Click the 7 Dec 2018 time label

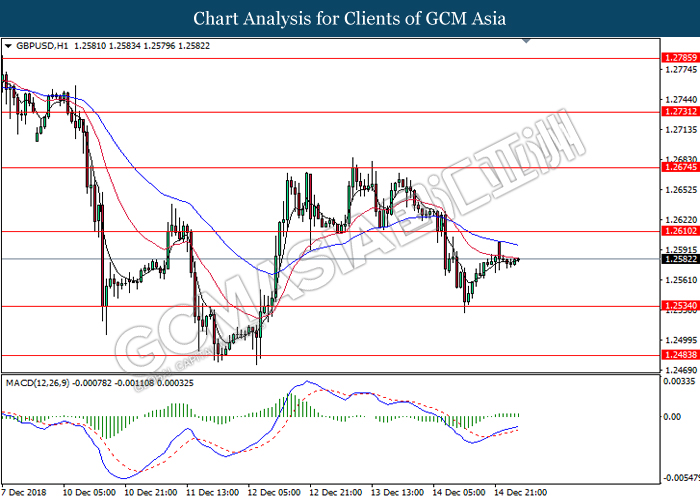pyautogui.click(x=24, y=492)
